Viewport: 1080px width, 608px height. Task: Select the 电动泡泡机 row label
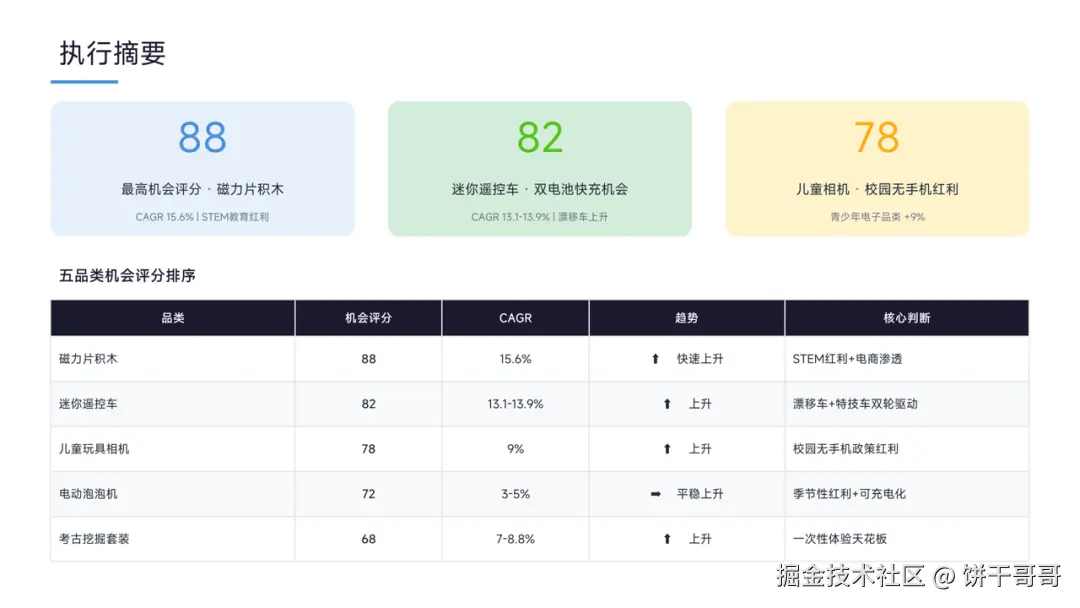(88, 494)
